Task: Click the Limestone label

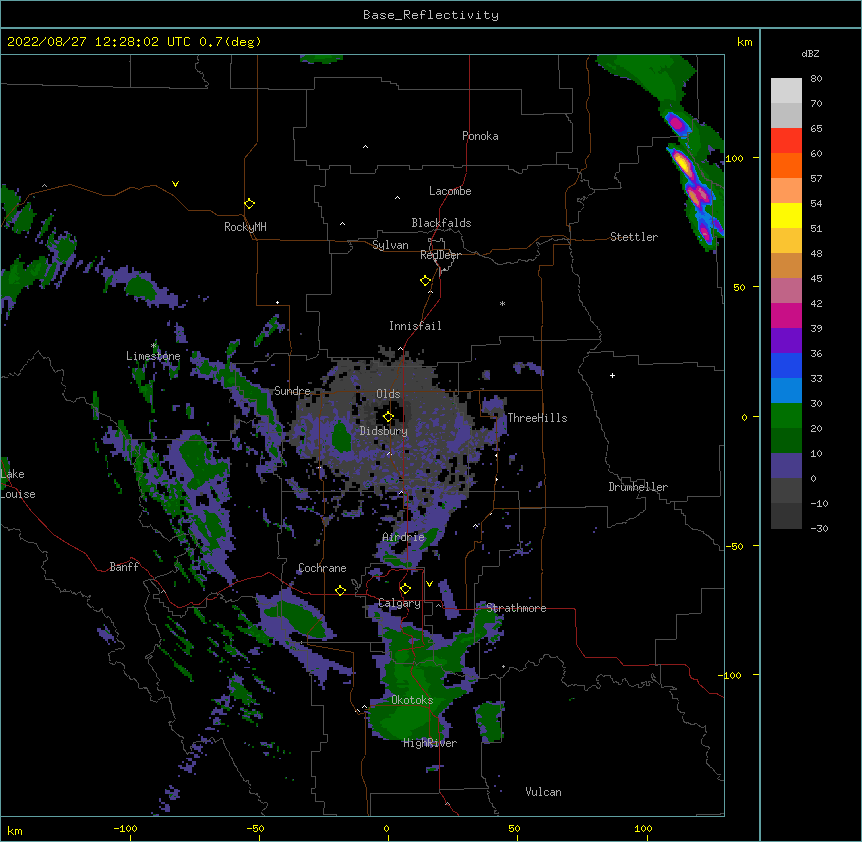Action: point(153,356)
